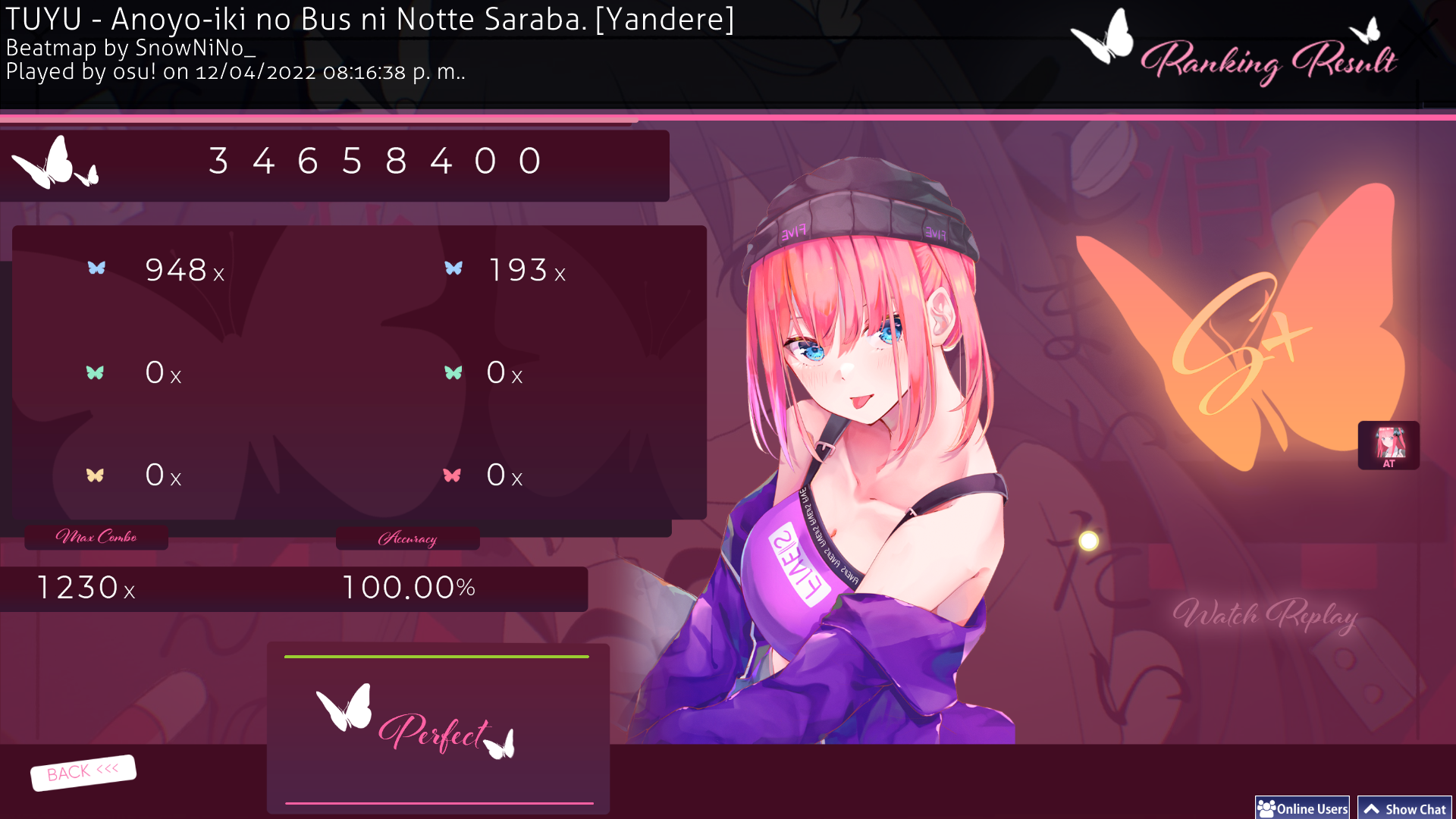Click the blue 300 hit butterfly icon
Image resolution: width=1456 pixels, height=819 pixels.
coord(96,268)
